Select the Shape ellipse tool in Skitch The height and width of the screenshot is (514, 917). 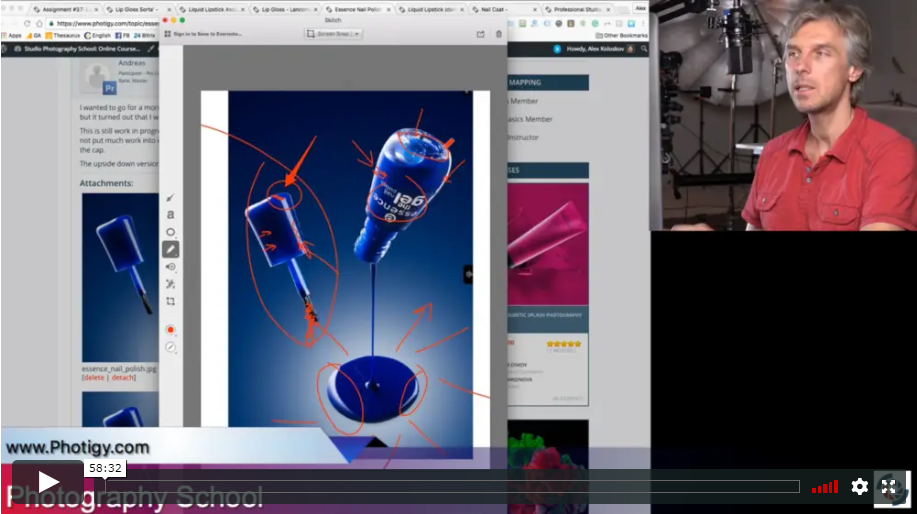(x=170, y=232)
